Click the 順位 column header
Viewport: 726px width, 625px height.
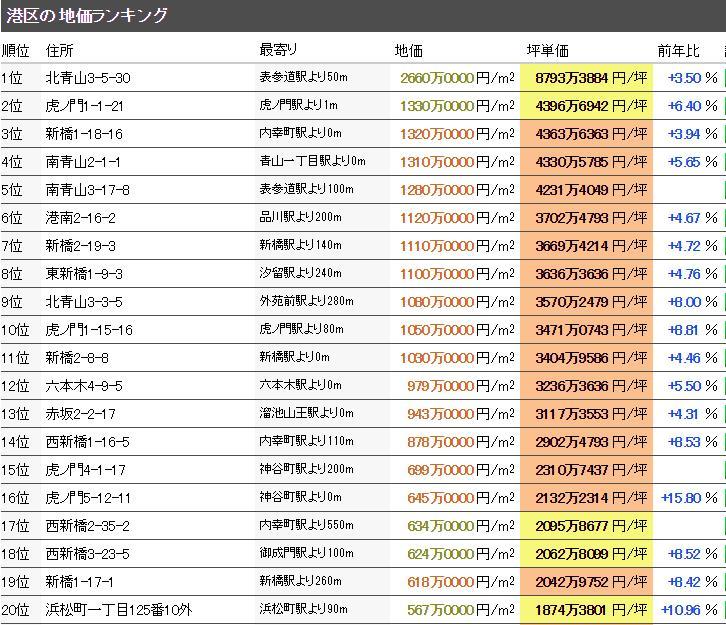(x=16, y=50)
